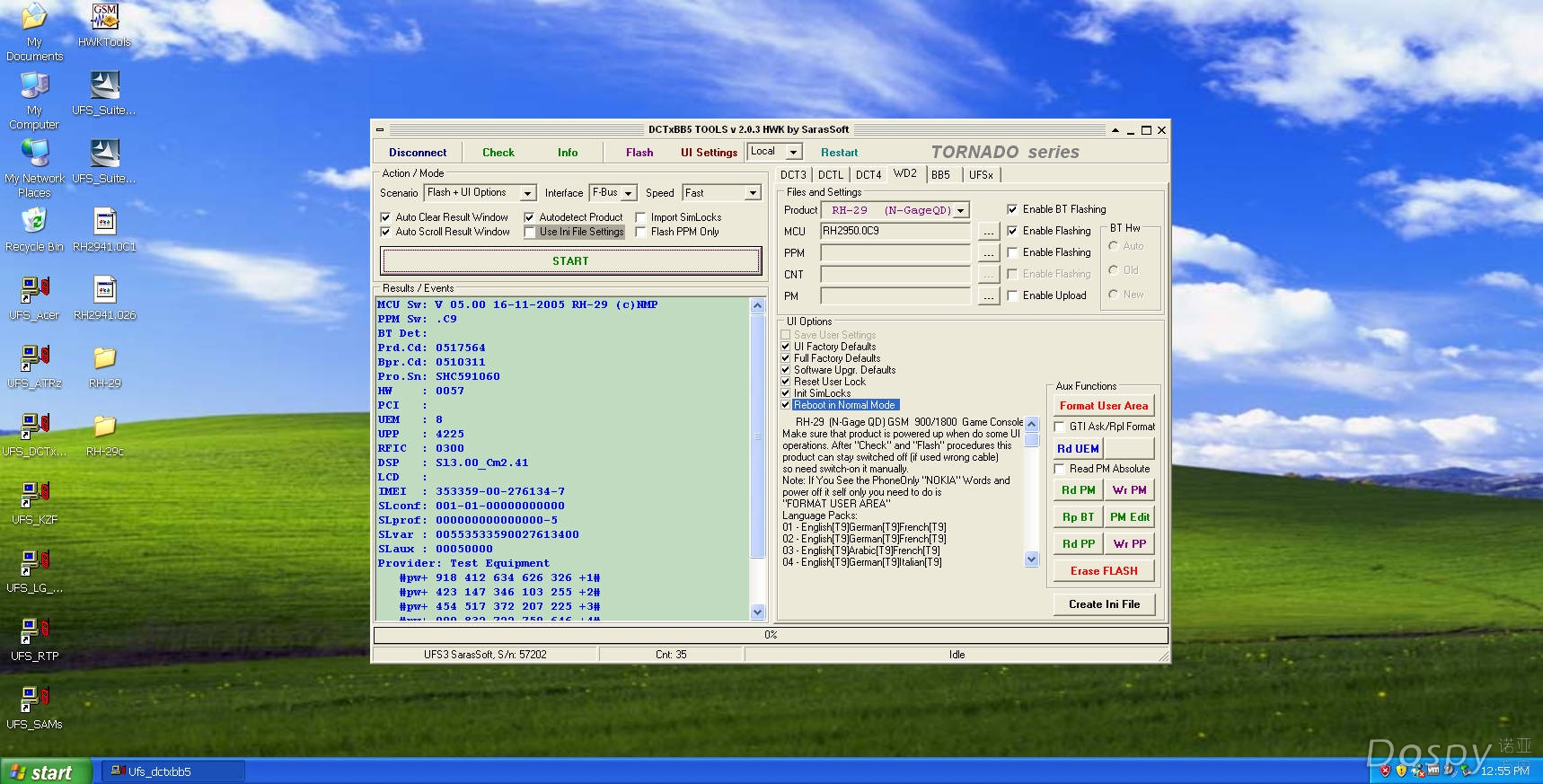Open RH-29c folder on desktop
Viewport: 1543px width, 784px height.
pyautogui.click(x=104, y=434)
